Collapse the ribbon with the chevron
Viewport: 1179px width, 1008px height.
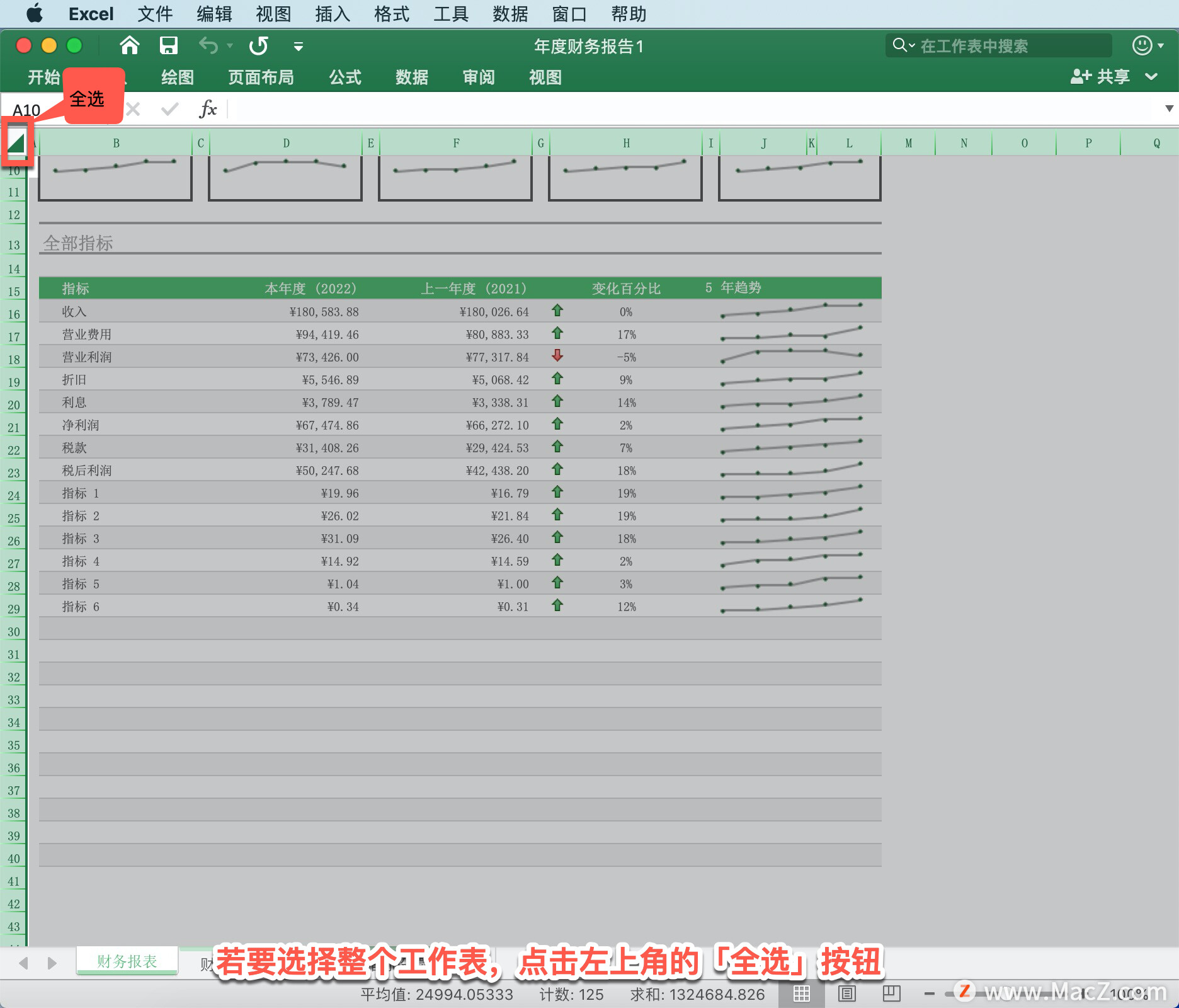tap(1151, 77)
